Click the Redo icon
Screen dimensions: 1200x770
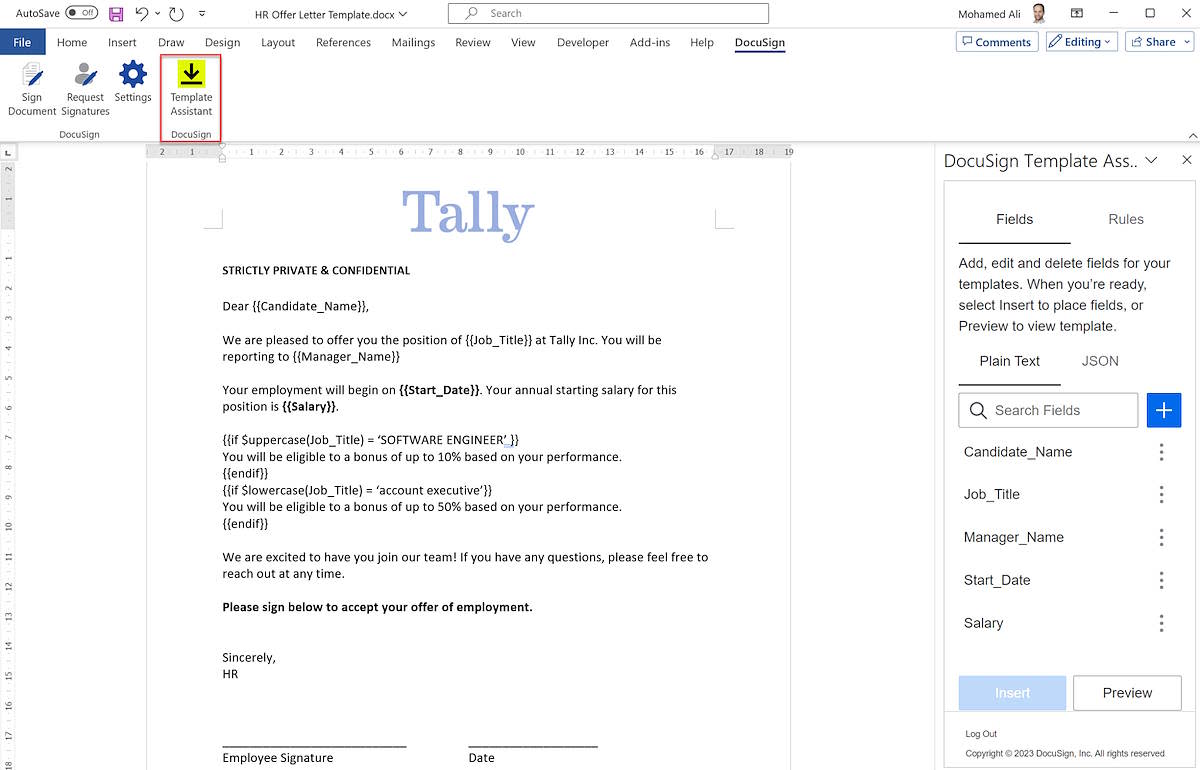point(174,12)
